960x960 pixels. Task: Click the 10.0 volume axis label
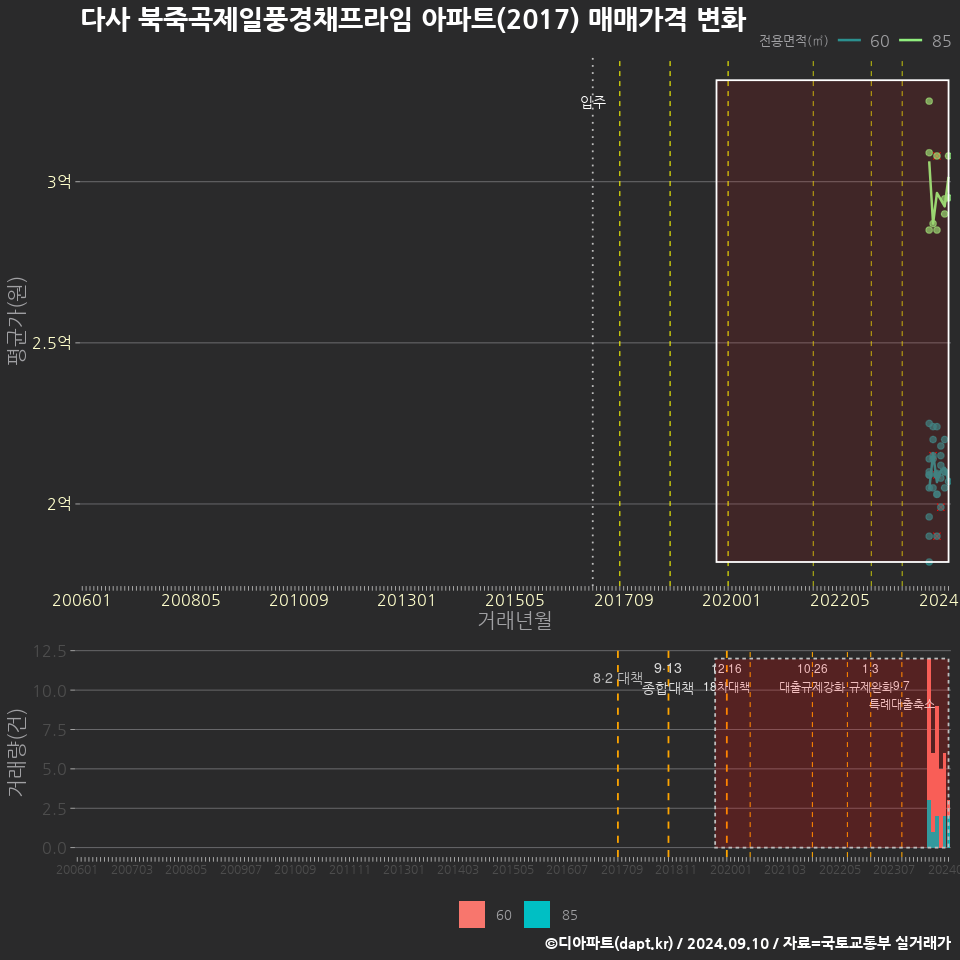pos(50,691)
